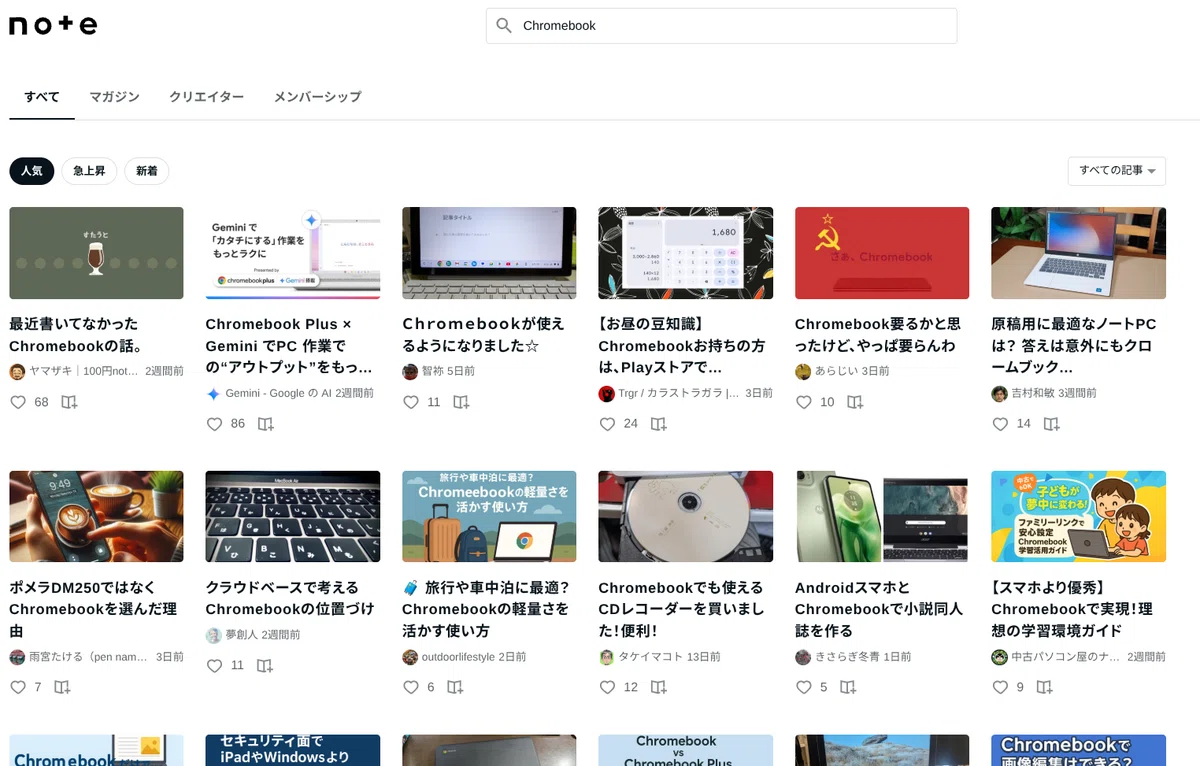
Task: Open the すべての記事 dropdown
Action: point(1116,171)
